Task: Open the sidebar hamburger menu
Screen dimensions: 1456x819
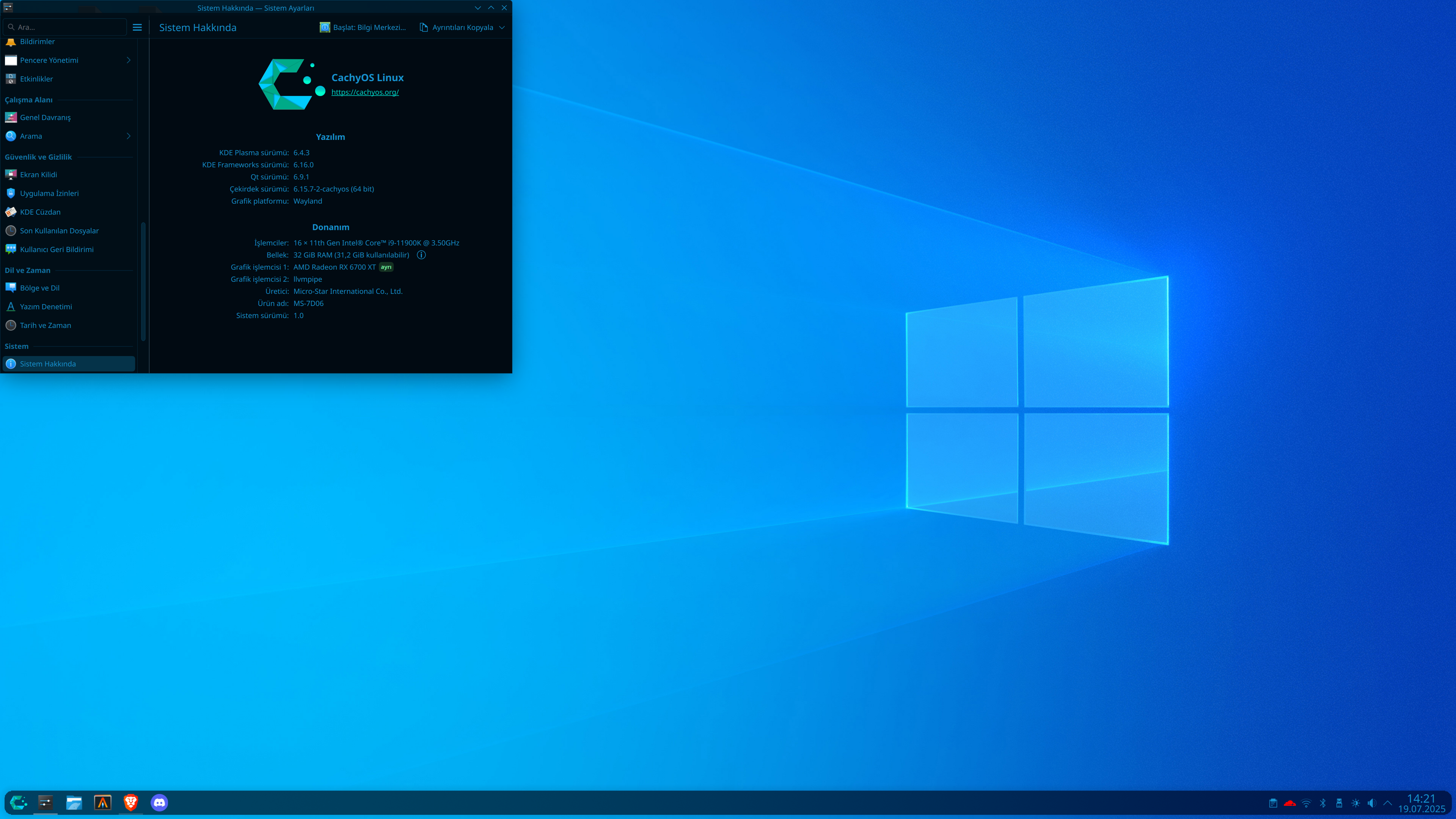Action: [x=137, y=27]
